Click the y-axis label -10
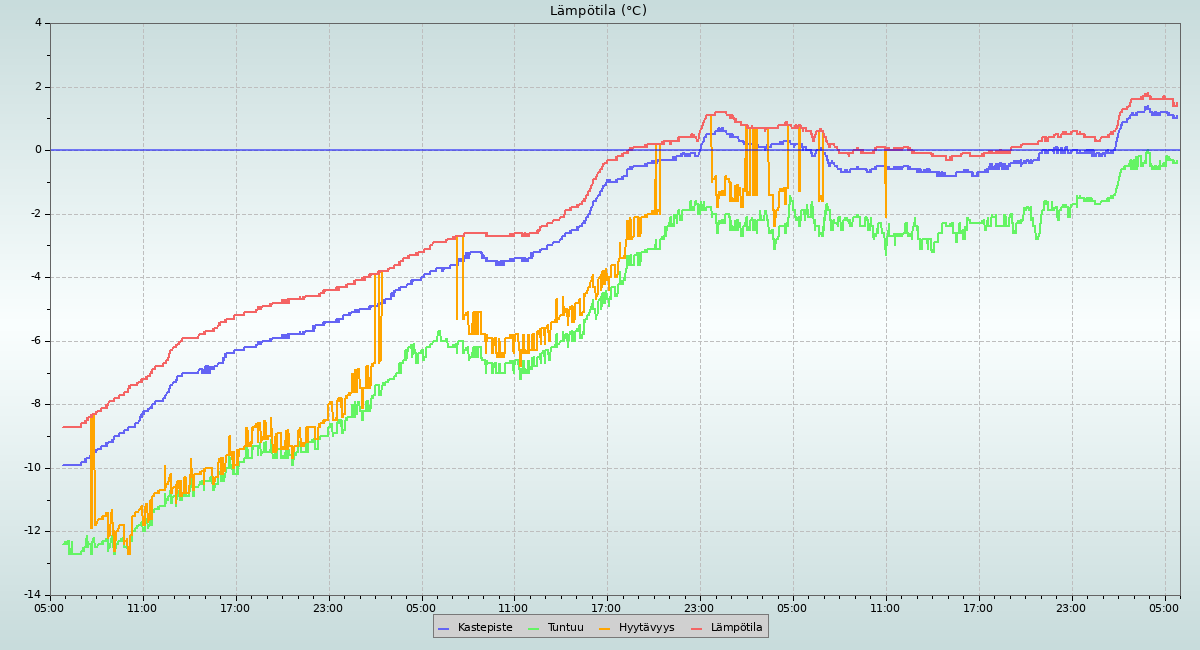Screen dimensions: 1200x650 tap(33, 468)
